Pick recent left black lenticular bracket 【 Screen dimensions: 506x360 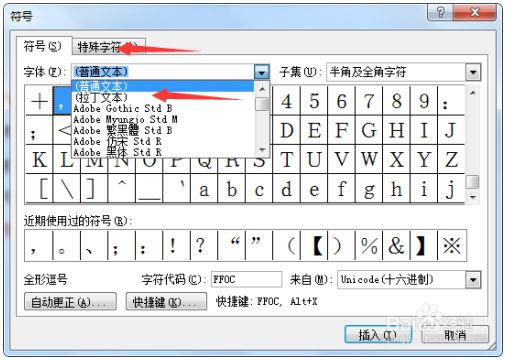[x=314, y=246]
